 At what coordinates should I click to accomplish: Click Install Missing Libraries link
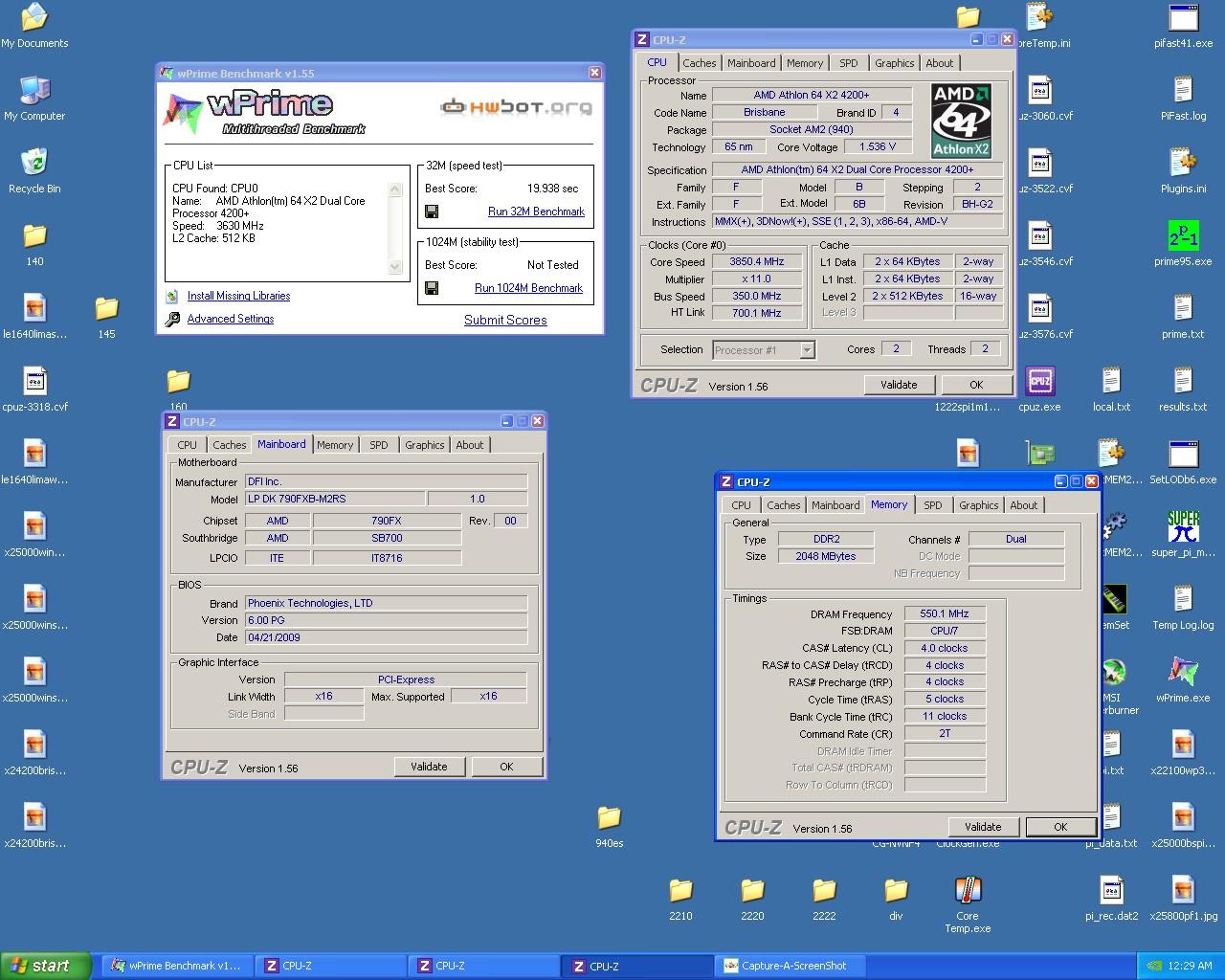click(238, 297)
